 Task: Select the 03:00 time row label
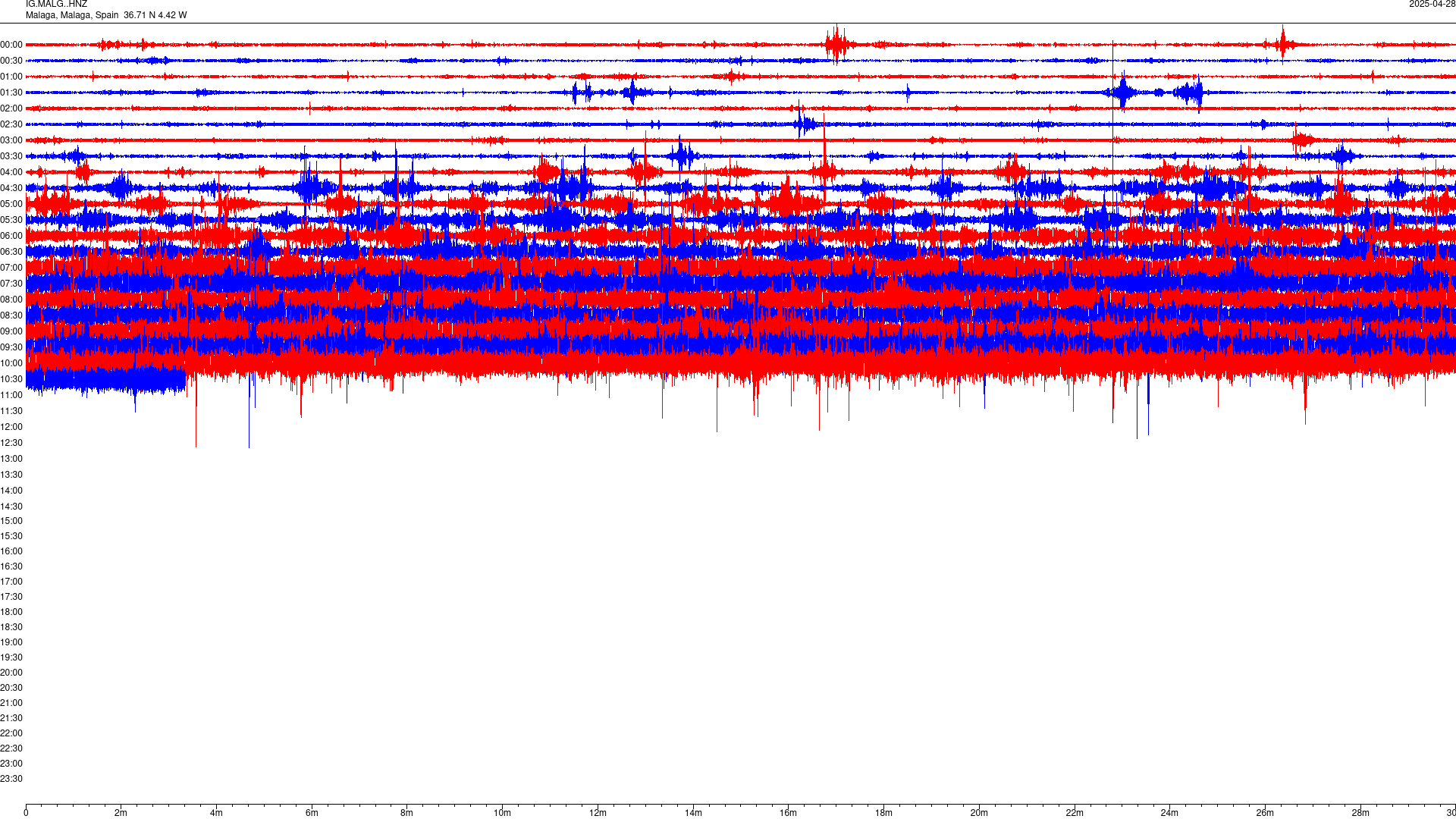(x=11, y=140)
